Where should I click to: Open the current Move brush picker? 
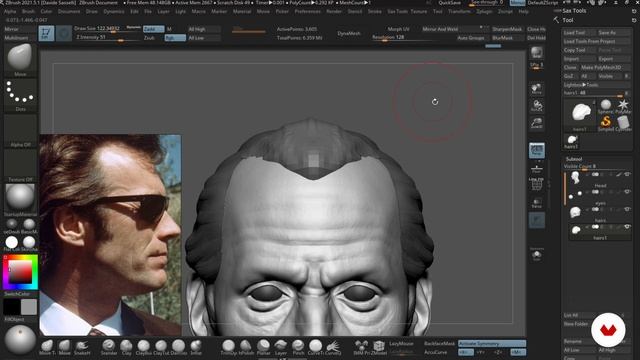(20, 60)
